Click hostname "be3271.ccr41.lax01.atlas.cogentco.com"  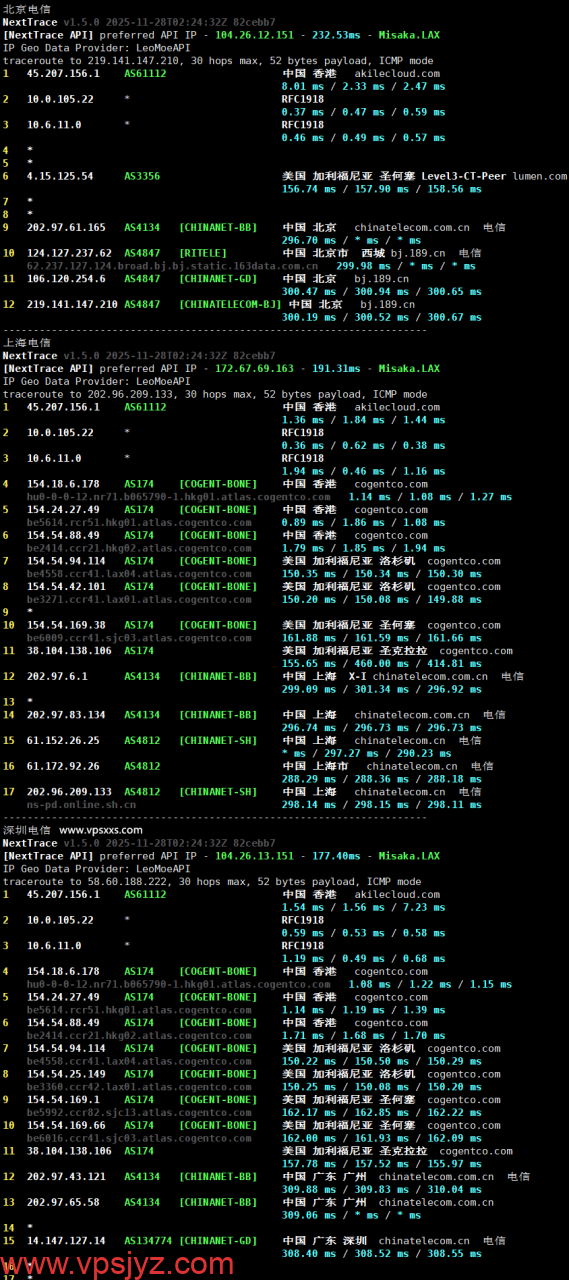tap(139, 600)
